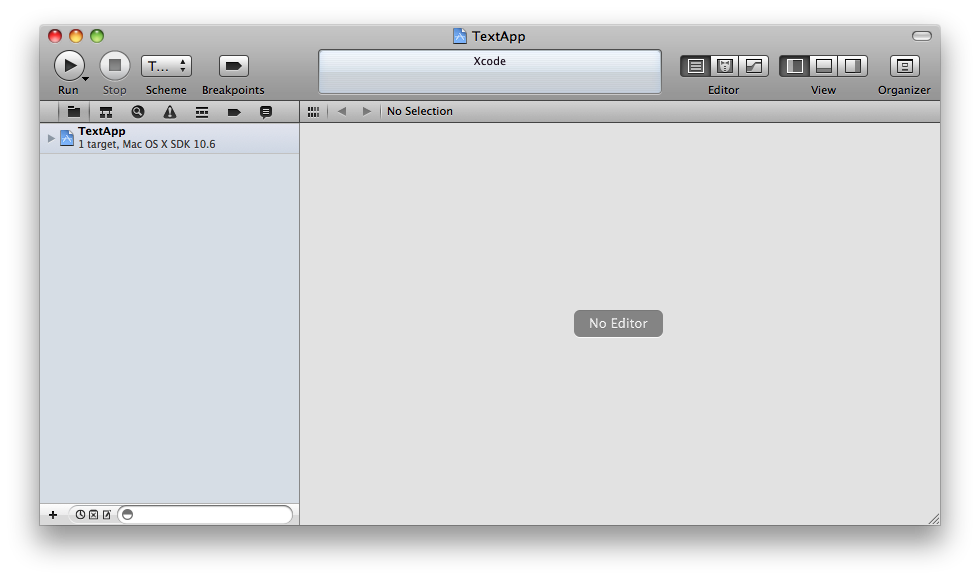Screen dimensions: 980x580
Task: Go forward in jump bar history
Action: 366,111
